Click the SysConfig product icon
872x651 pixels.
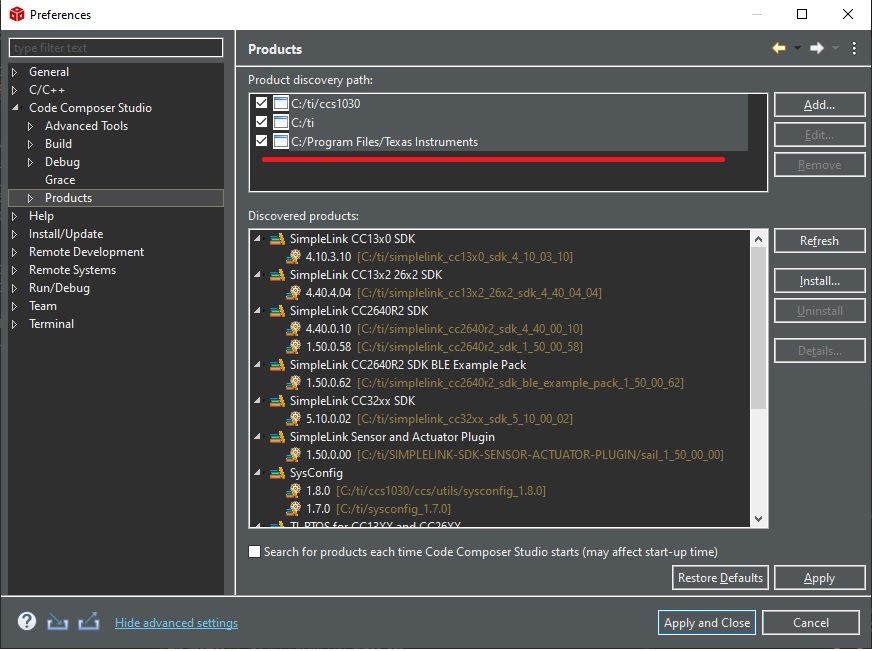(x=277, y=473)
